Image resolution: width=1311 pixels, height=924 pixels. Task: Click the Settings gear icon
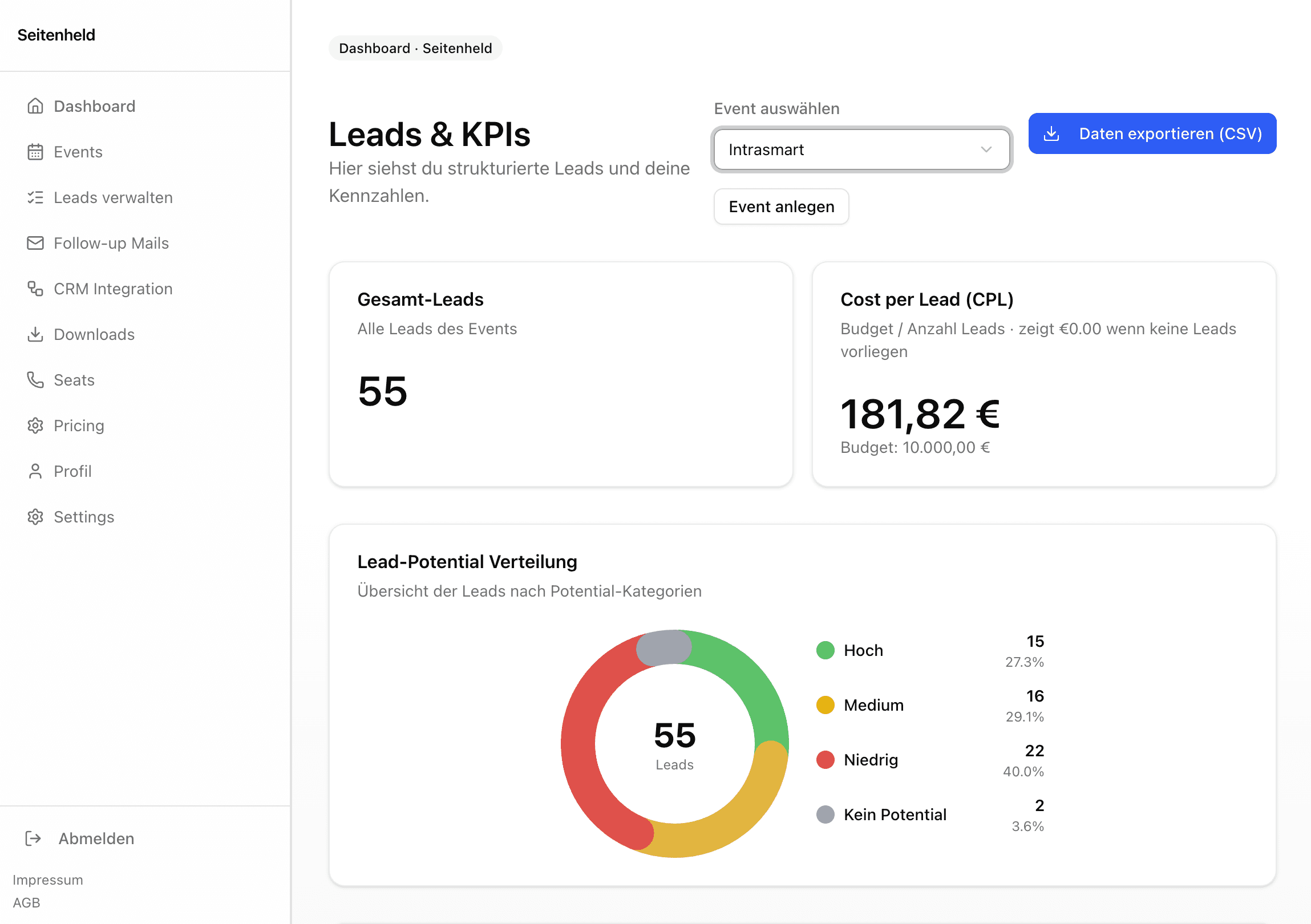tap(35, 517)
